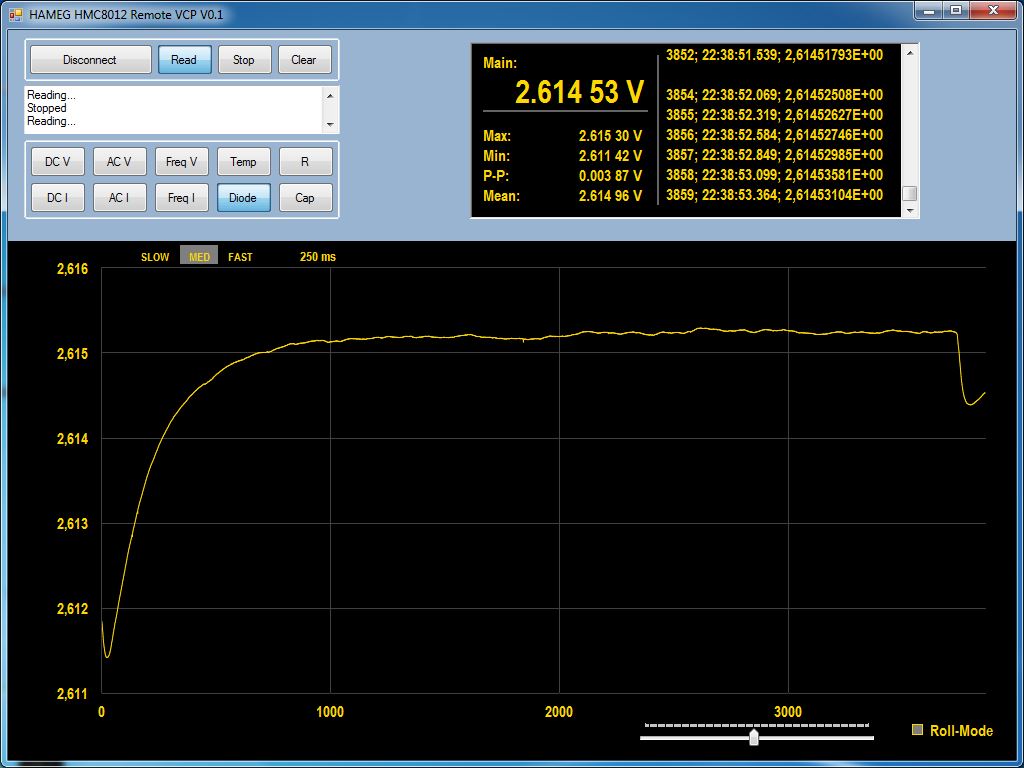Image resolution: width=1024 pixels, height=768 pixels.
Task: Minimize the HAMEG HMC8012 window
Action: coord(928,10)
